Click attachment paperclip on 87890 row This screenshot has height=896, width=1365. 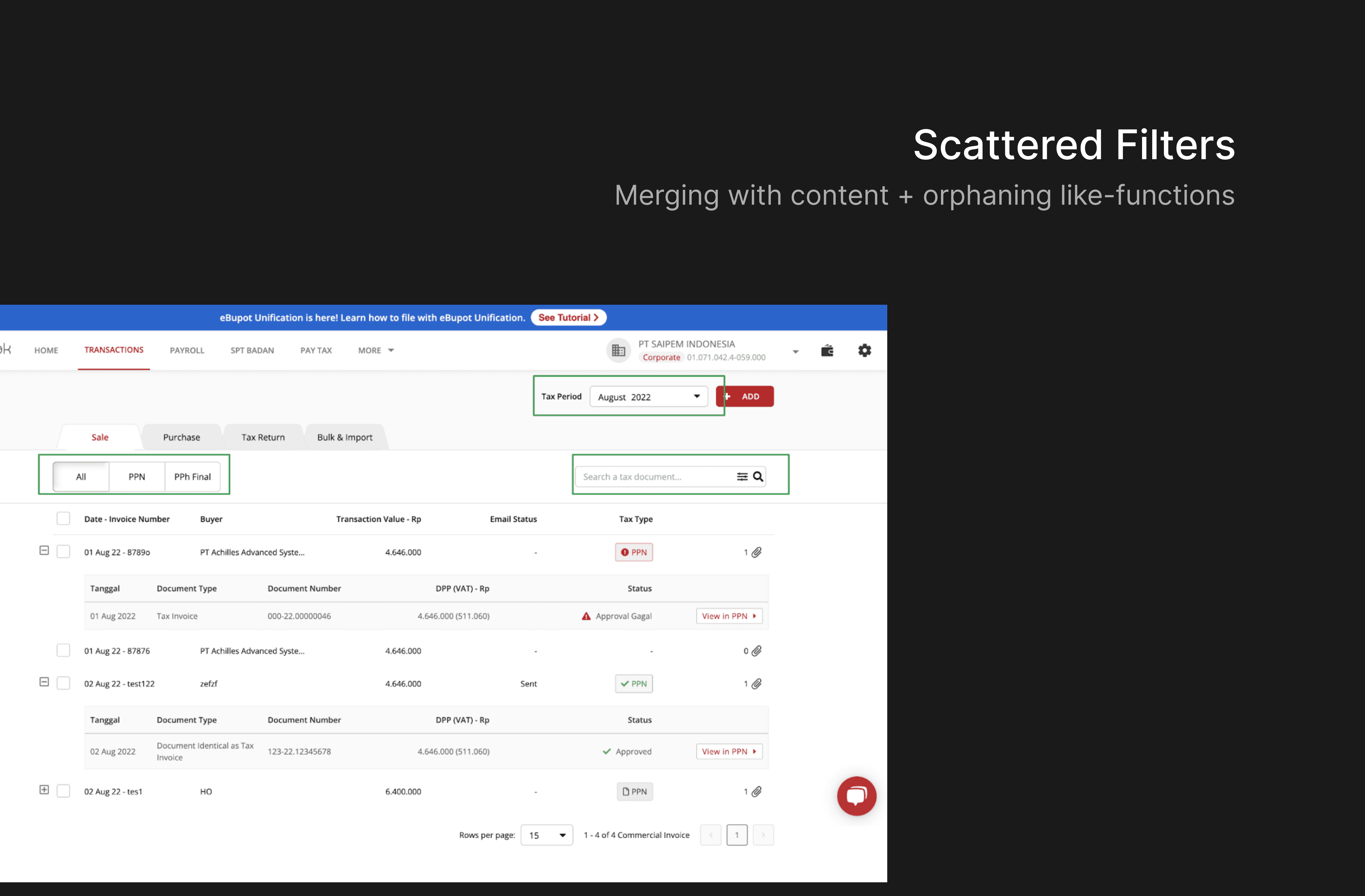[756, 552]
